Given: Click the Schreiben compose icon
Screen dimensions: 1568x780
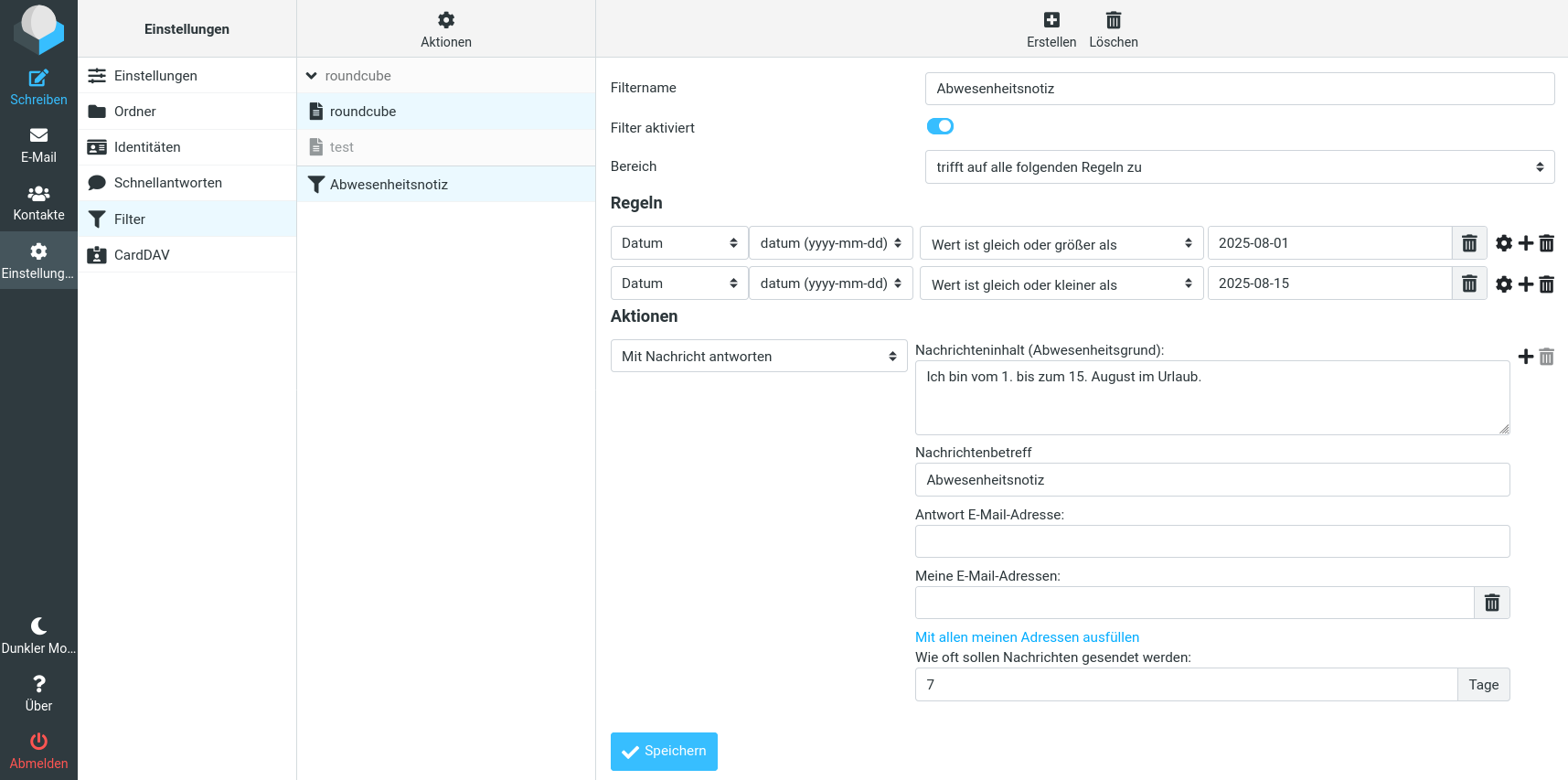Looking at the screenshot, I should coord(38,79).
